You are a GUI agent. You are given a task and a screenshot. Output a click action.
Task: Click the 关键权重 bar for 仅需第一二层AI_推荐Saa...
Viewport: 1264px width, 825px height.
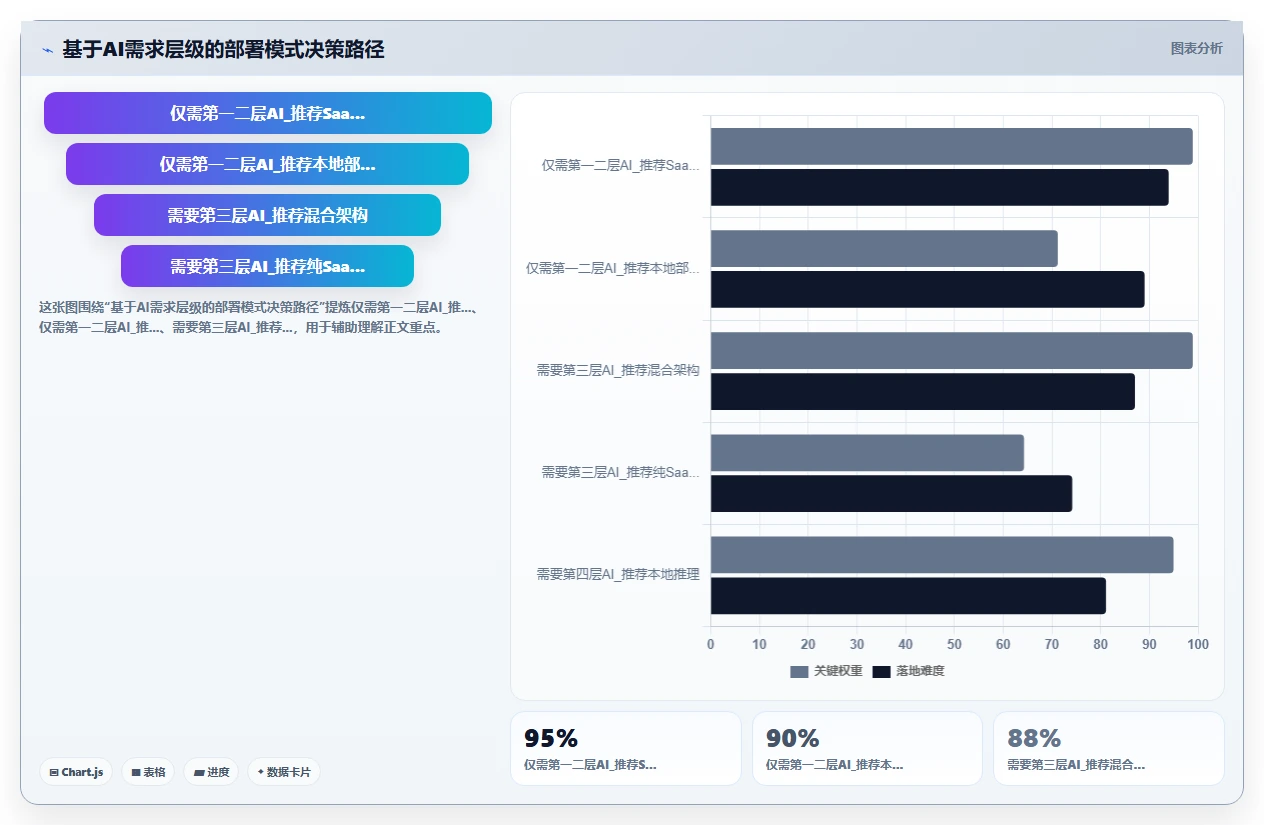pyautogui.click(x=952, y=146)
